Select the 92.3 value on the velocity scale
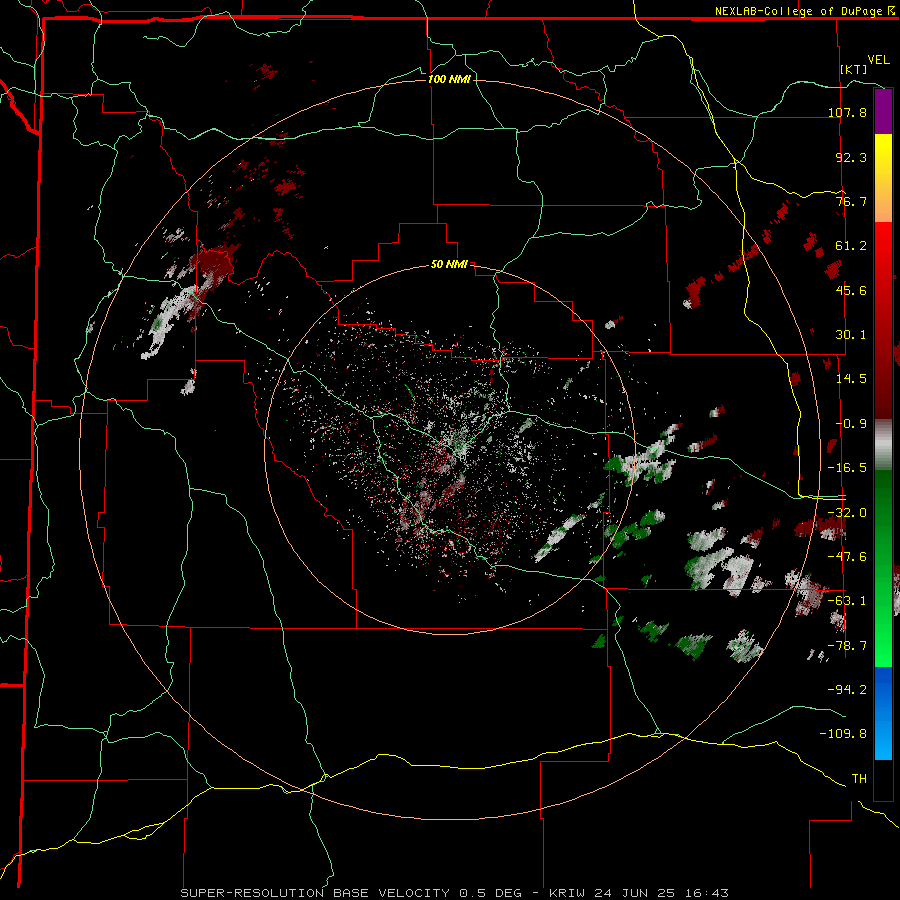Viewport: 900px width, 900px height. click(851, 157)
